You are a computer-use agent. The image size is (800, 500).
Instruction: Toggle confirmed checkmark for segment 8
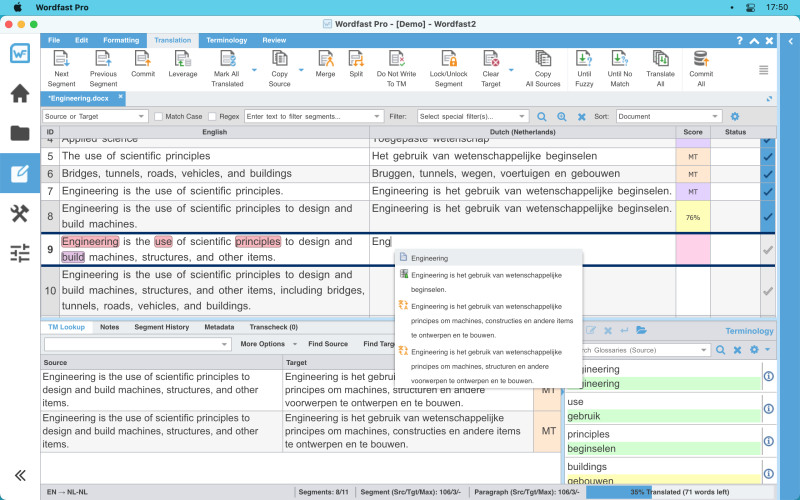click(x=767, y=217)
